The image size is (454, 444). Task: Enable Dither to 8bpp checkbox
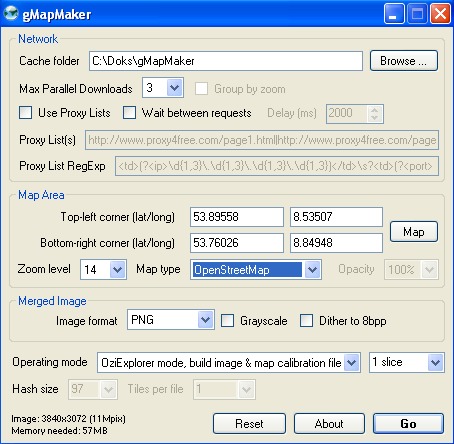306,321
